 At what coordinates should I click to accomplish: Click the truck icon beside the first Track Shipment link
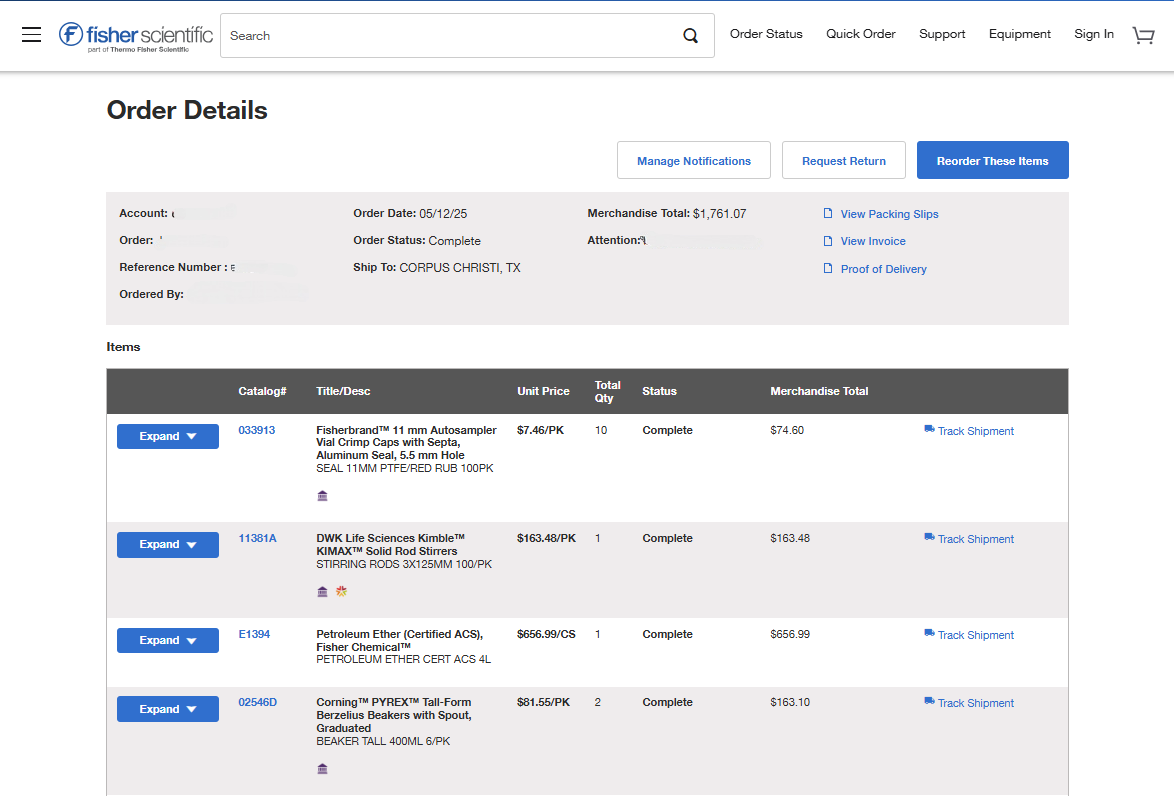[929, 429]
